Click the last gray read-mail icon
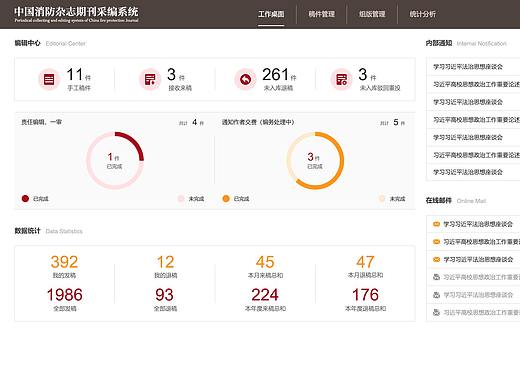Image resolution: width=520 pixels, height=390 pixels. [x=436, y=312]
